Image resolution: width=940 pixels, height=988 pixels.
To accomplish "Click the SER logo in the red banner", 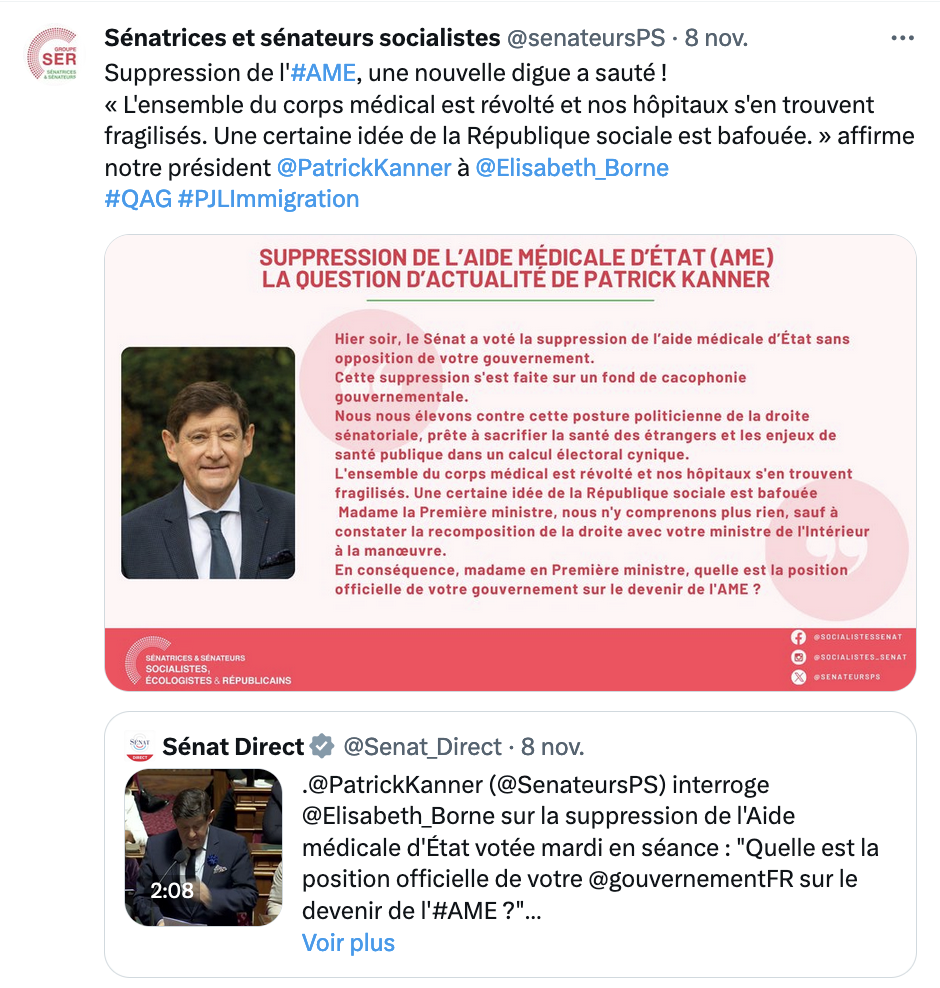I will click(208, 661).
